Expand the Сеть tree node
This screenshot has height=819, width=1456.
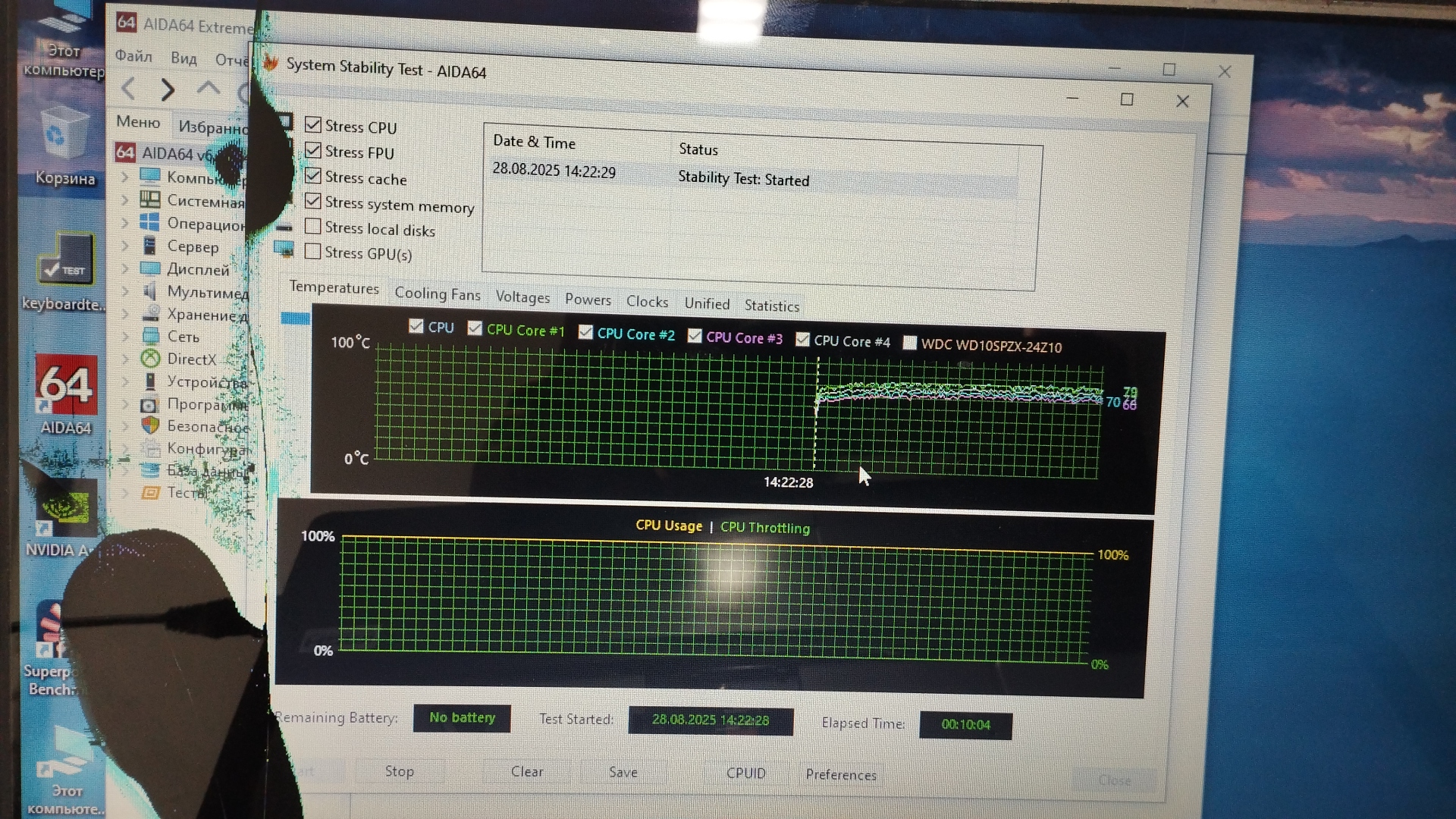click(x=125, y=336)
